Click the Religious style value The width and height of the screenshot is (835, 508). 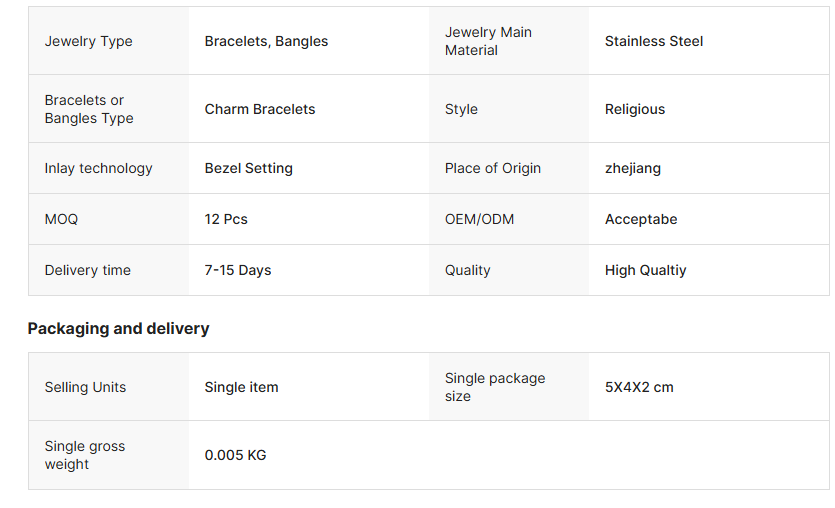(635, 109)
